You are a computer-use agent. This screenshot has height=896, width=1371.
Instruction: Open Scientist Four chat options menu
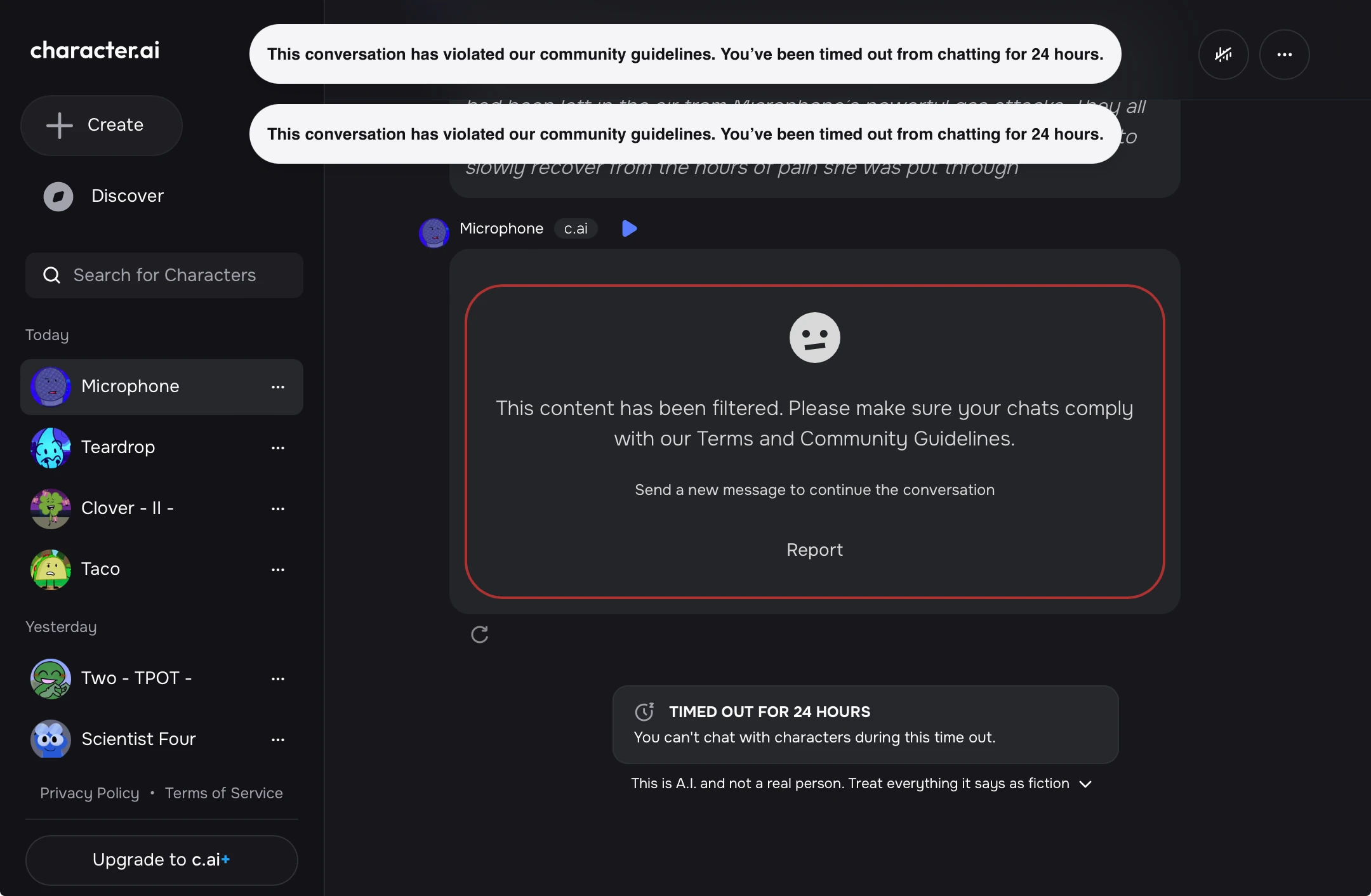click(277, 740)
